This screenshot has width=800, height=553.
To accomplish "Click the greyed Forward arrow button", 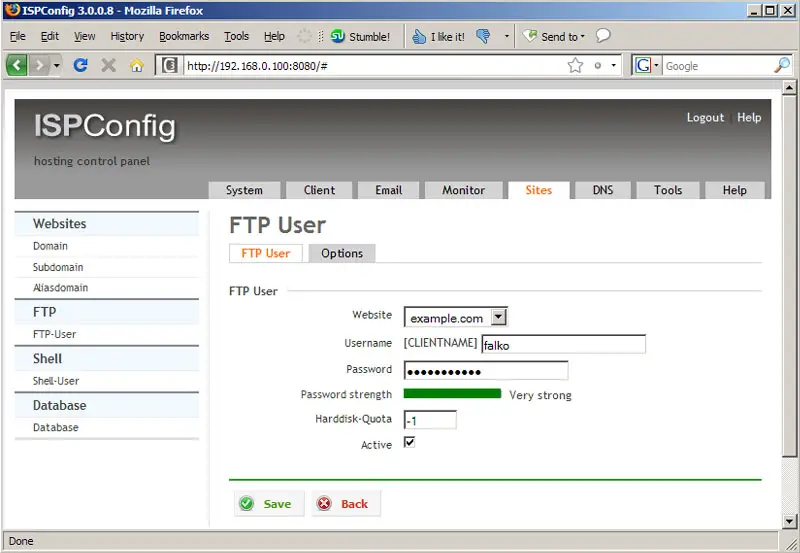I will click(x=38, y=65).
